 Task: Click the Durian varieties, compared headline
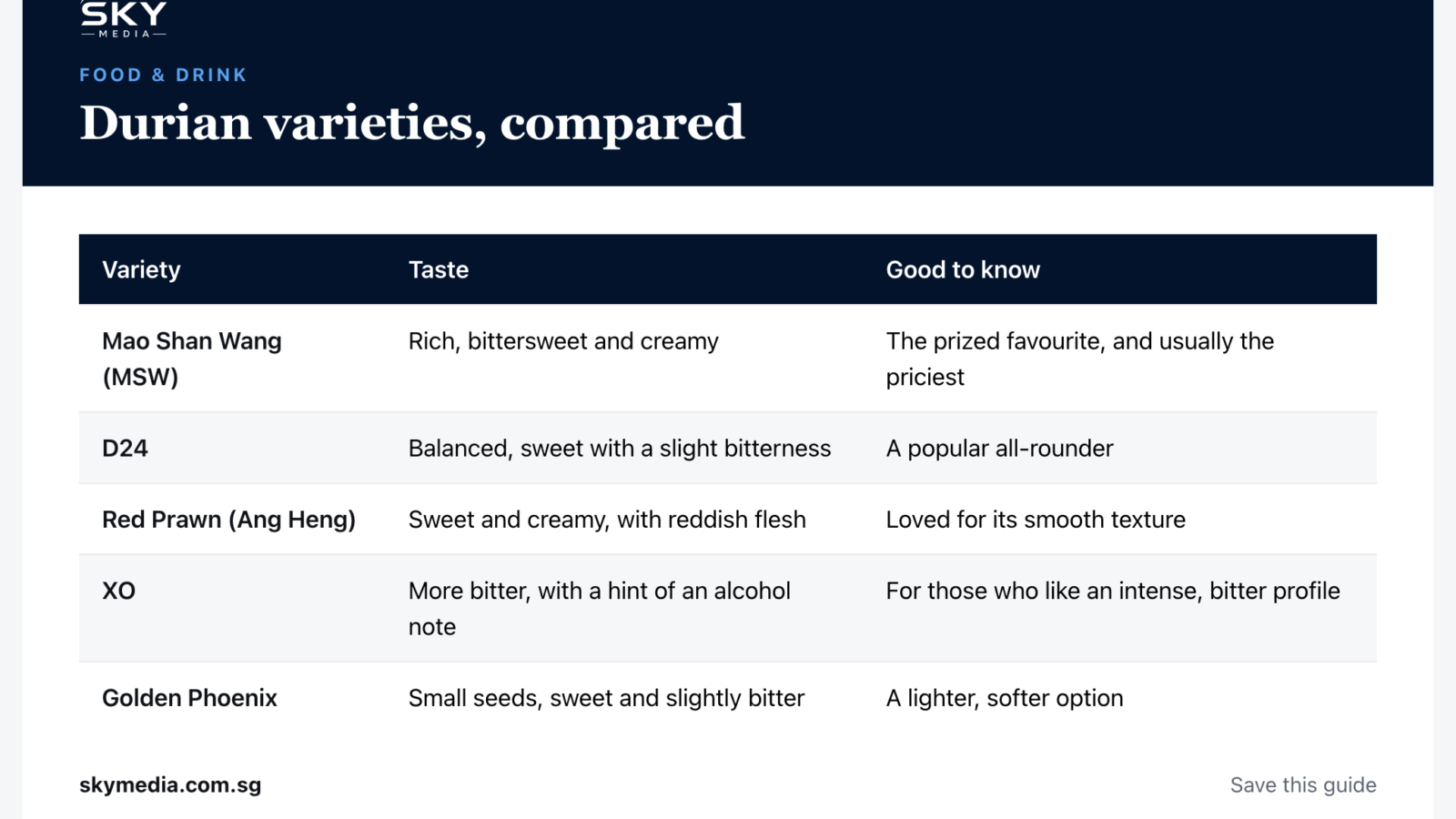[x=412, y=123]
